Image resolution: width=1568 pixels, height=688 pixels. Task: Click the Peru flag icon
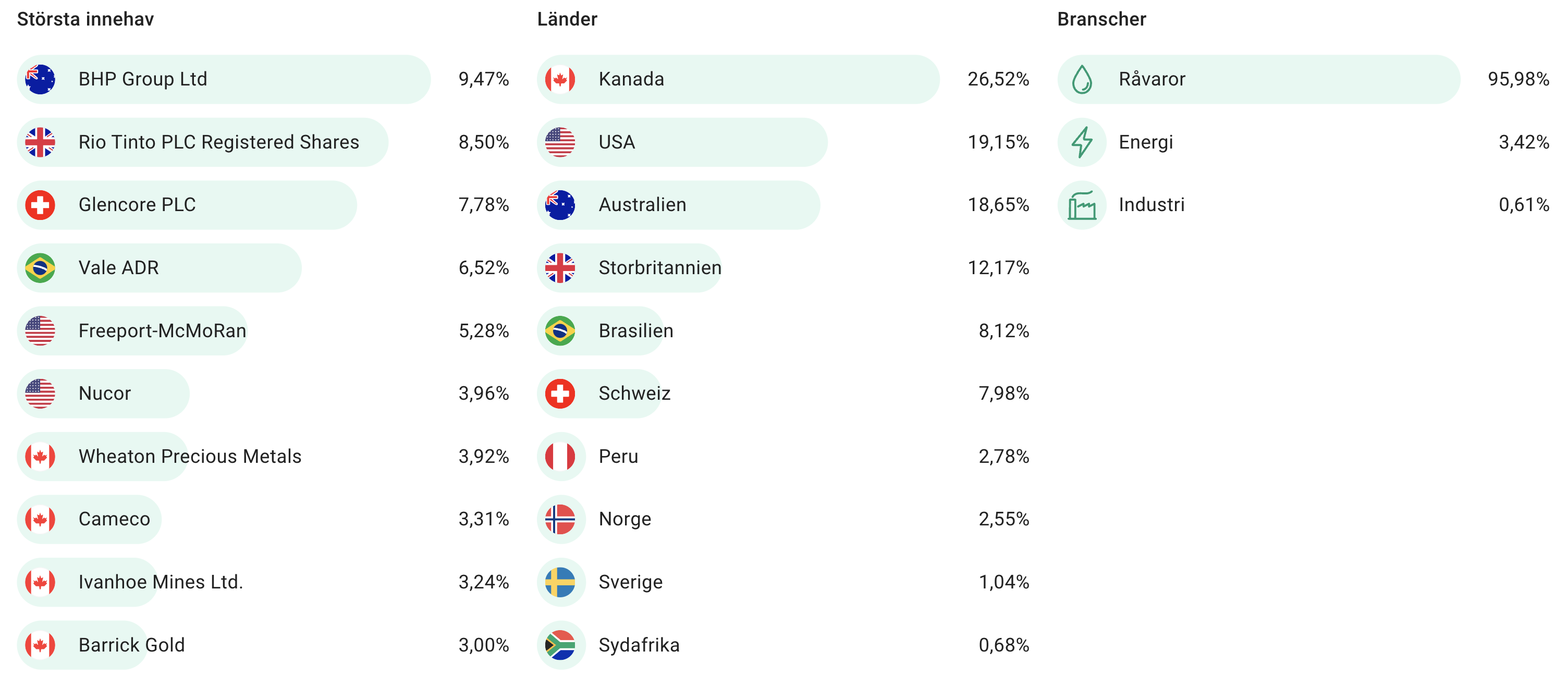pos(560,456)
